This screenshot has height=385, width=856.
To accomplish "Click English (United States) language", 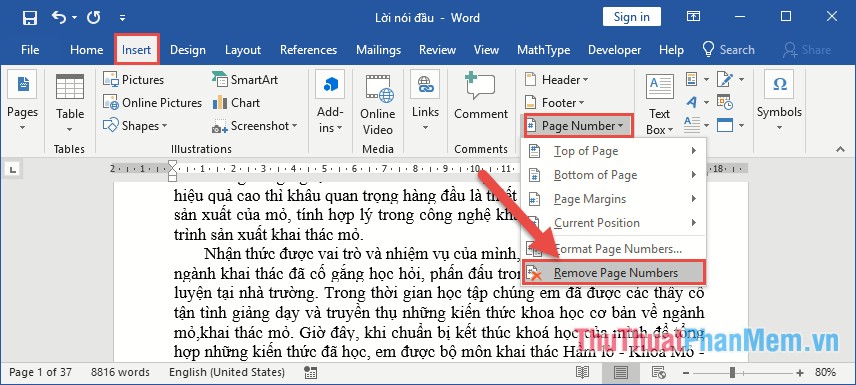I will pos(227,372).
